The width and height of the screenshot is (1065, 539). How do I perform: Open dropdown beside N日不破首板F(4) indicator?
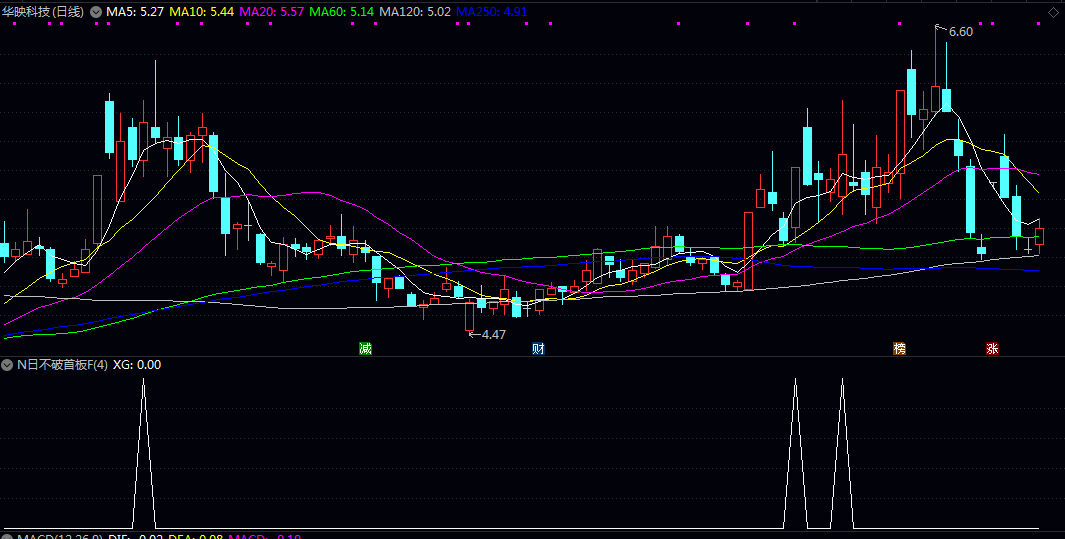[8, 365]
